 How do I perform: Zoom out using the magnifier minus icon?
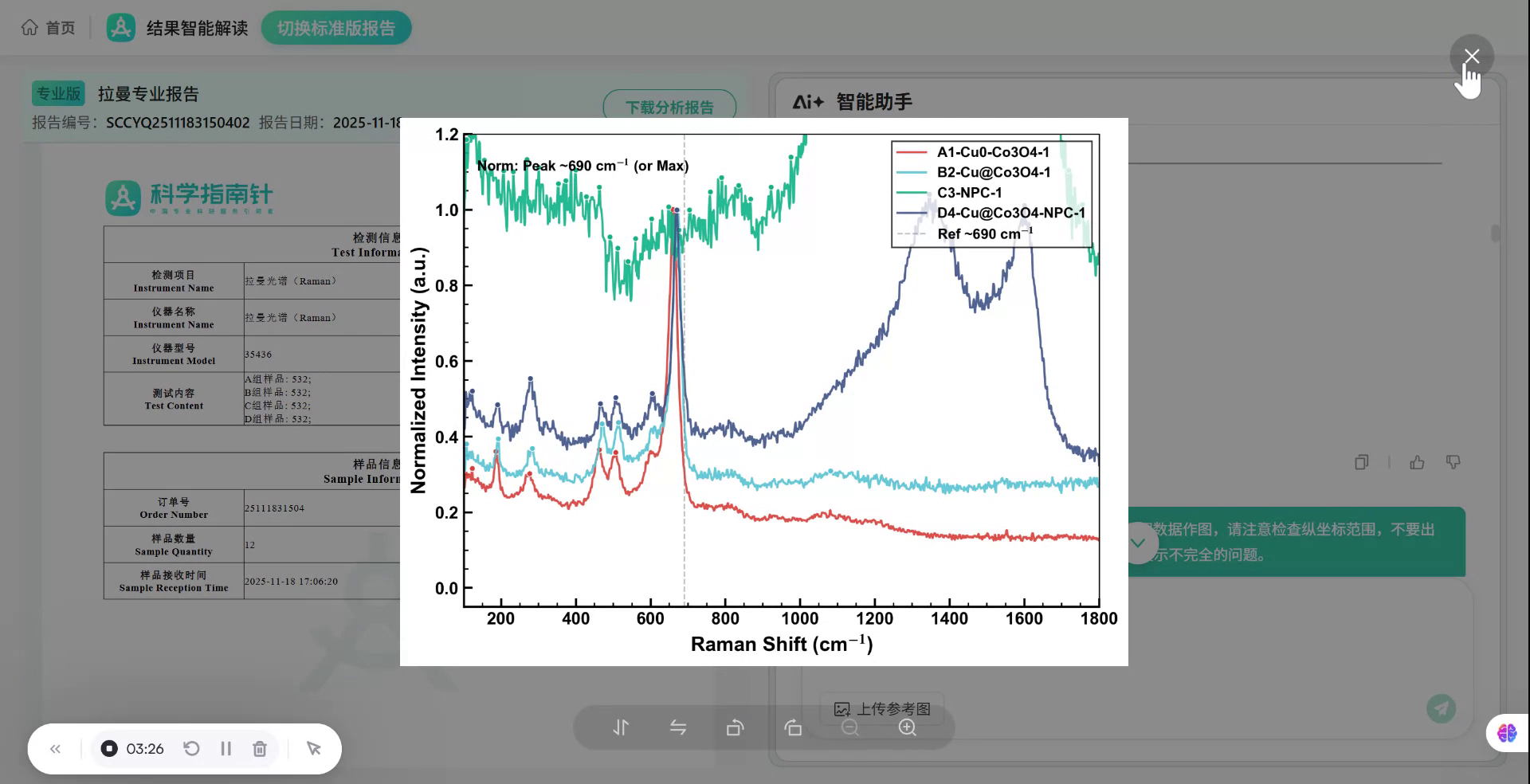pos(850,727)
